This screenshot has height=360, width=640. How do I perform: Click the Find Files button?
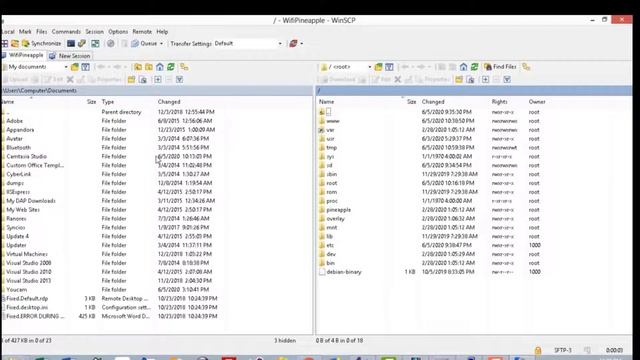500,67
